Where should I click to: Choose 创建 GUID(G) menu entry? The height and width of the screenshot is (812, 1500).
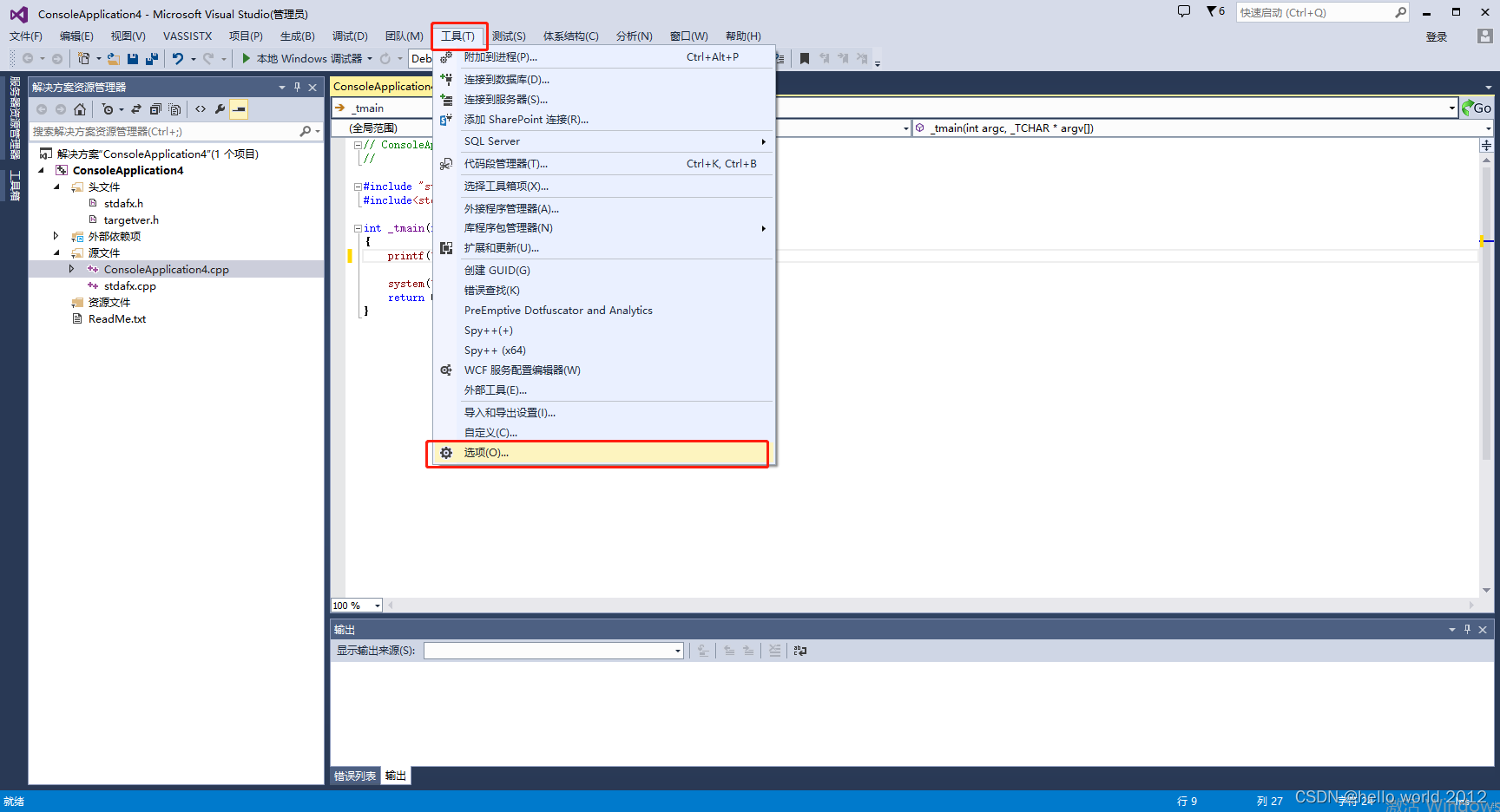click(603, 271)
